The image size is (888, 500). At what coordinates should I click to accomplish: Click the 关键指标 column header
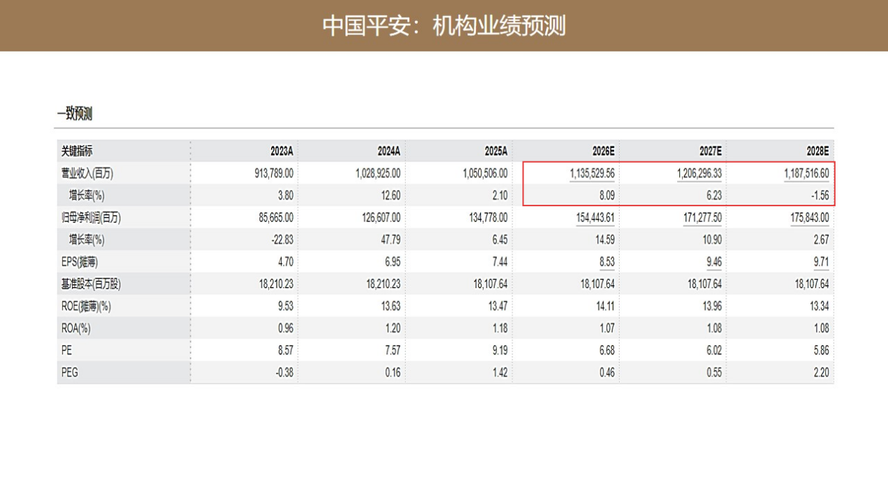pyautogui.click(x=77, y=151)
